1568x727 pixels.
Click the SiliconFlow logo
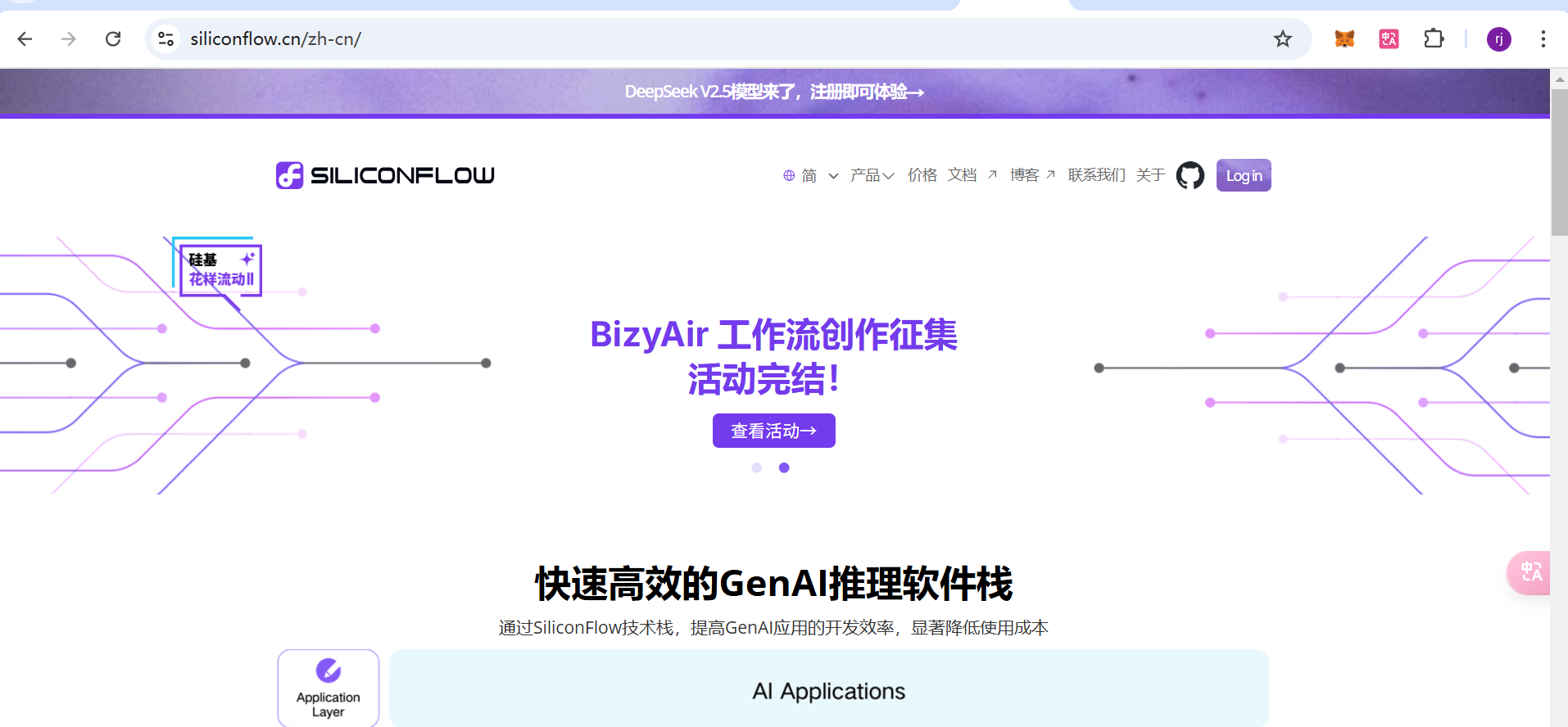click(x=385, y=175)
